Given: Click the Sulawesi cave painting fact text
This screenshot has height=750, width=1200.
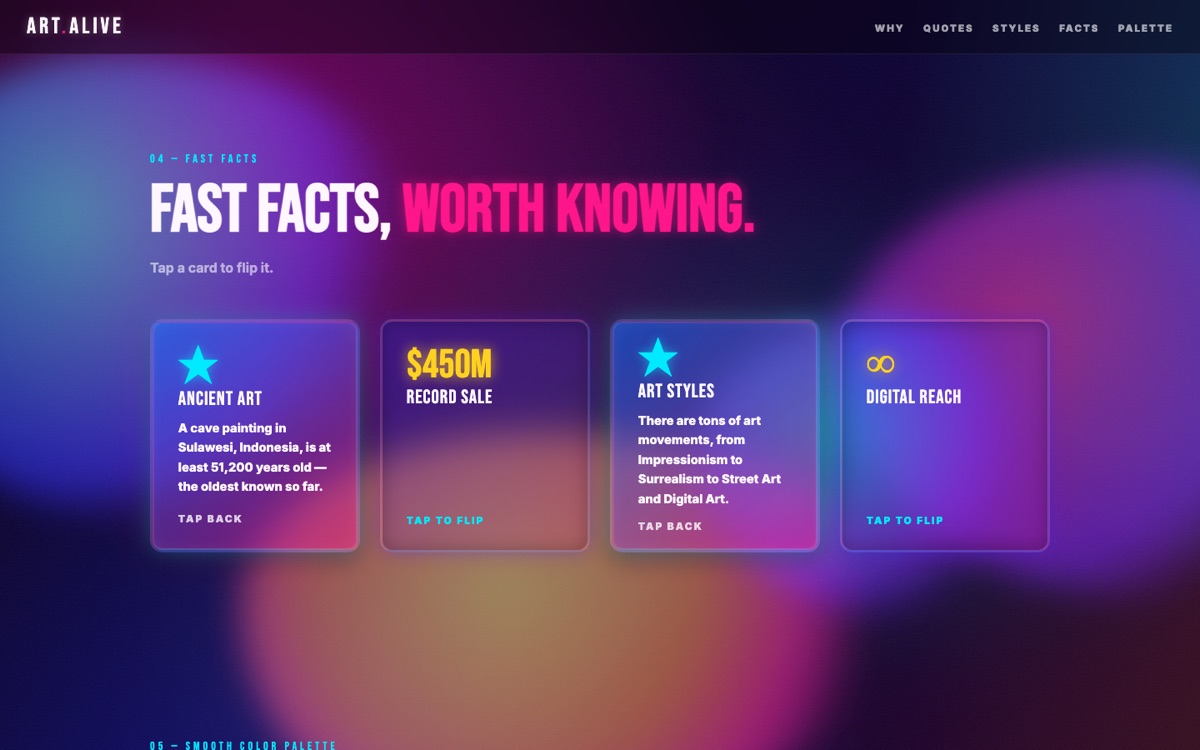Looking at the screenshot, I should [254, 457].
